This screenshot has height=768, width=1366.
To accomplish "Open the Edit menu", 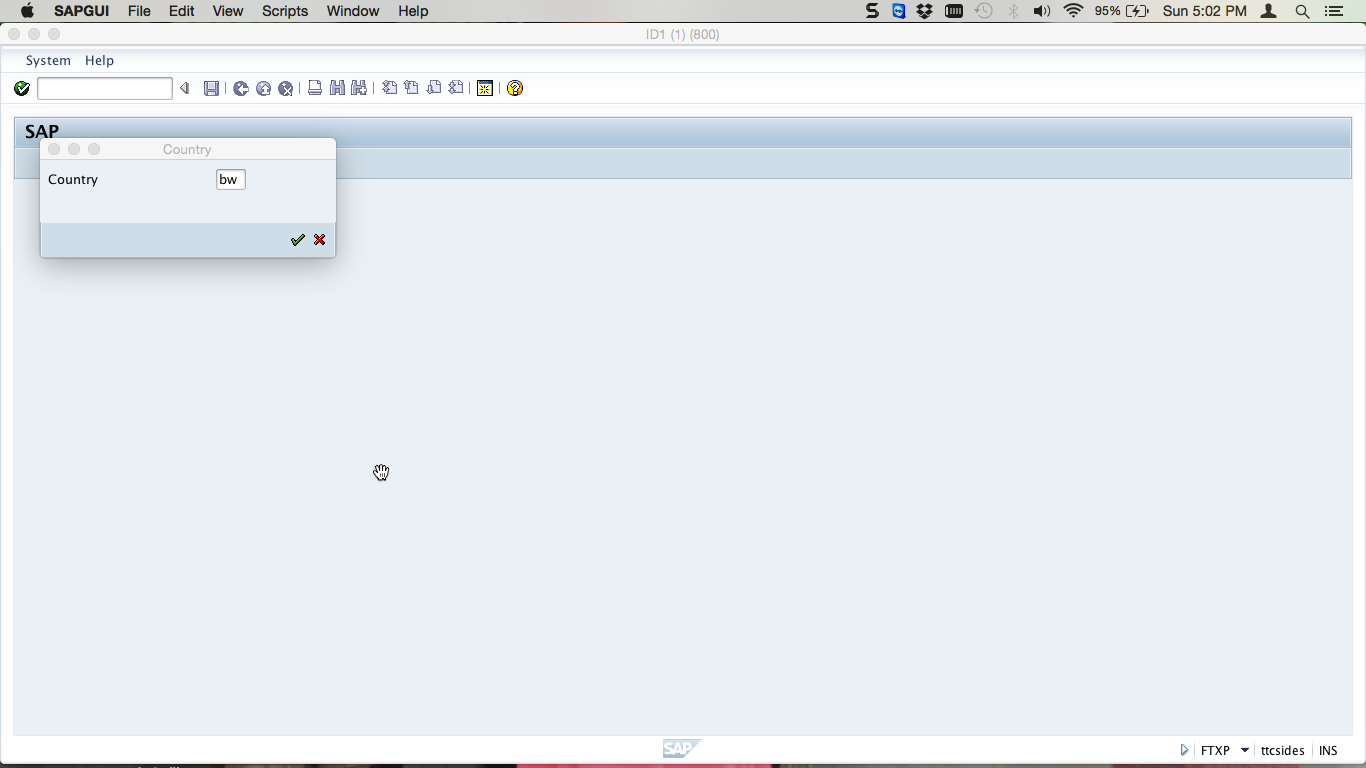I will [x=181, y=11].
